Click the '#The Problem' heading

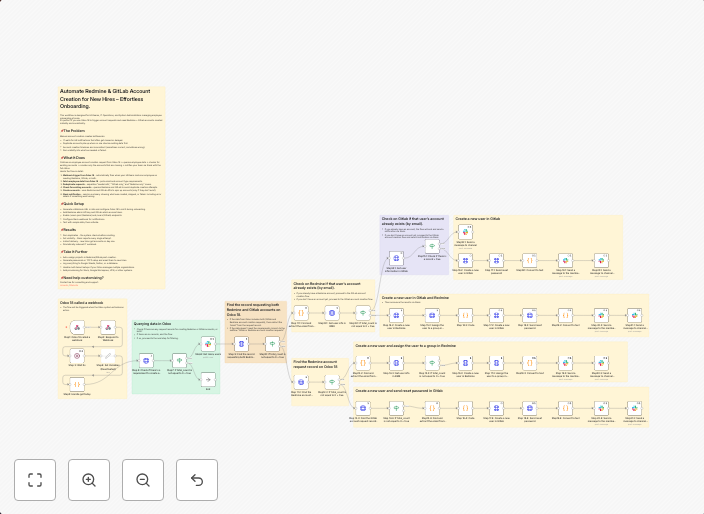73,131
